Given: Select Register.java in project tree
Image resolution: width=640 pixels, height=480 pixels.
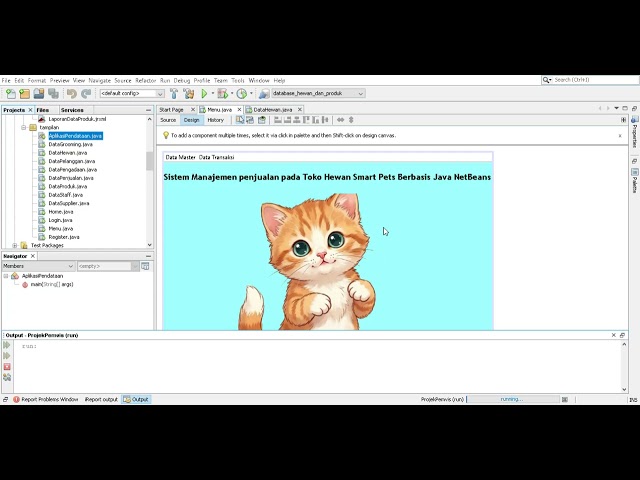Looking at the screenshot, I should click(64, 237).
